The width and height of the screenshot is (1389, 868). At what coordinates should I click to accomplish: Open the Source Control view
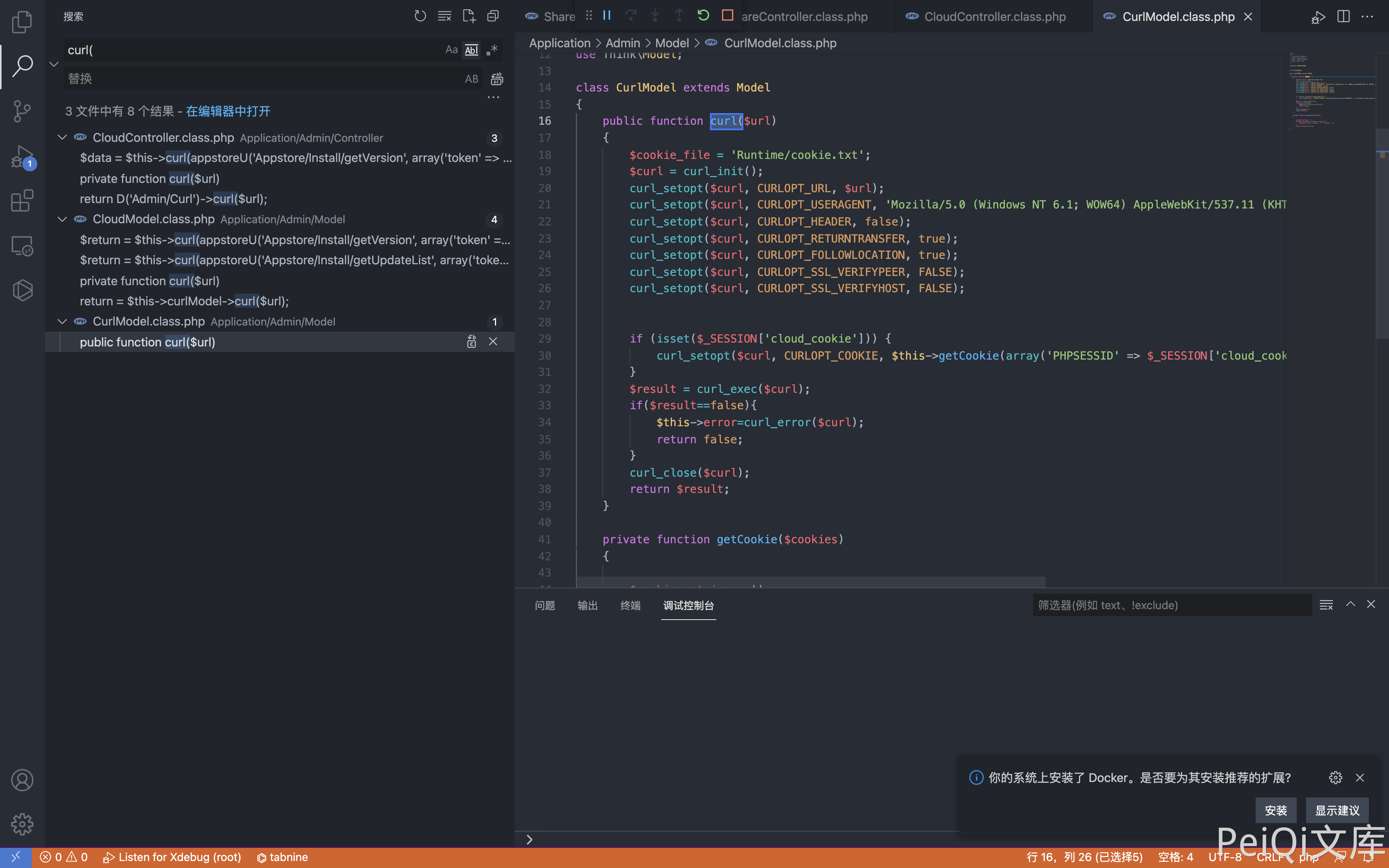point(22,111)
